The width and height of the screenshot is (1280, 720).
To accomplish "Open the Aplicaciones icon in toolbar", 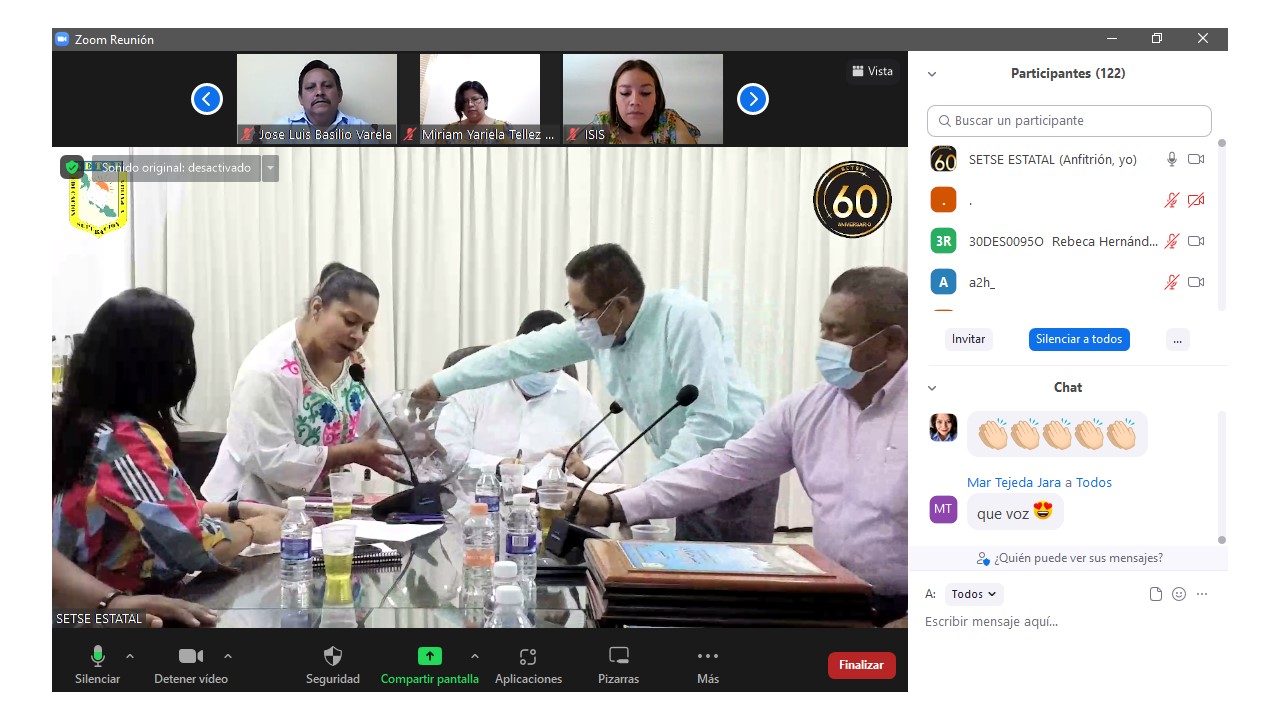I will 528,657.
